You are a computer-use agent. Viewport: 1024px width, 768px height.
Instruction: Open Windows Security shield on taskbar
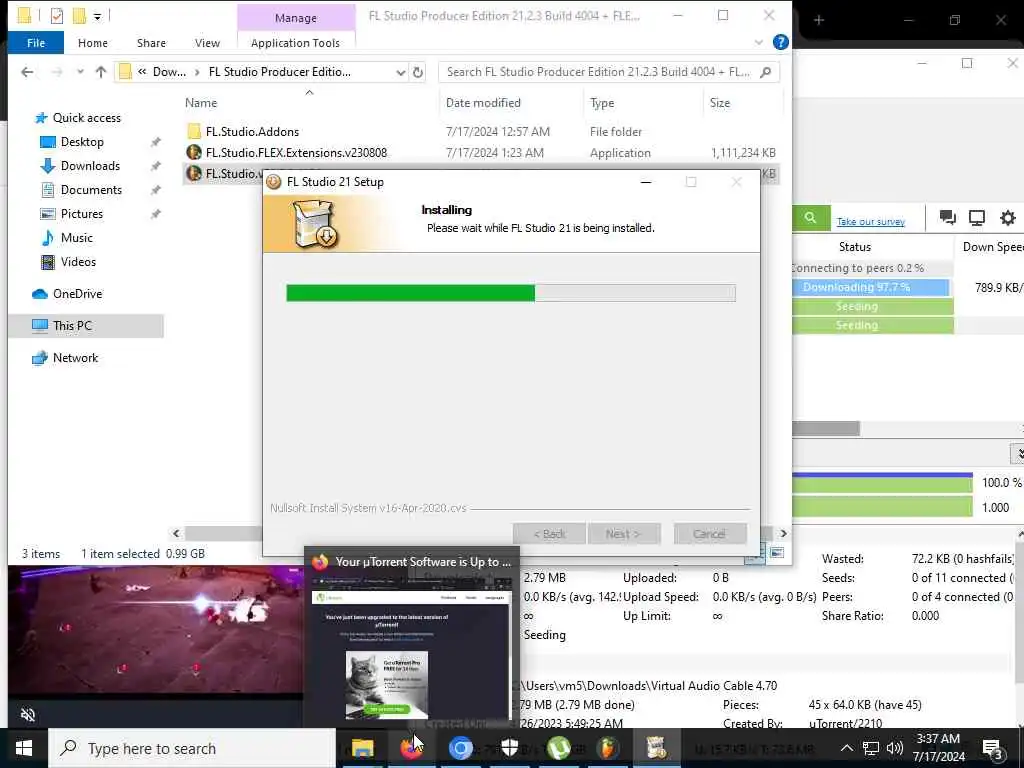tap(509, 748)
